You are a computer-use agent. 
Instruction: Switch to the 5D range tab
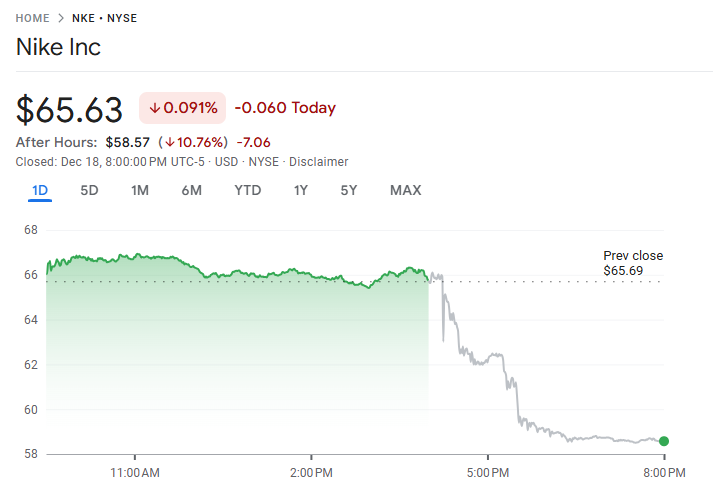point(89,190)
